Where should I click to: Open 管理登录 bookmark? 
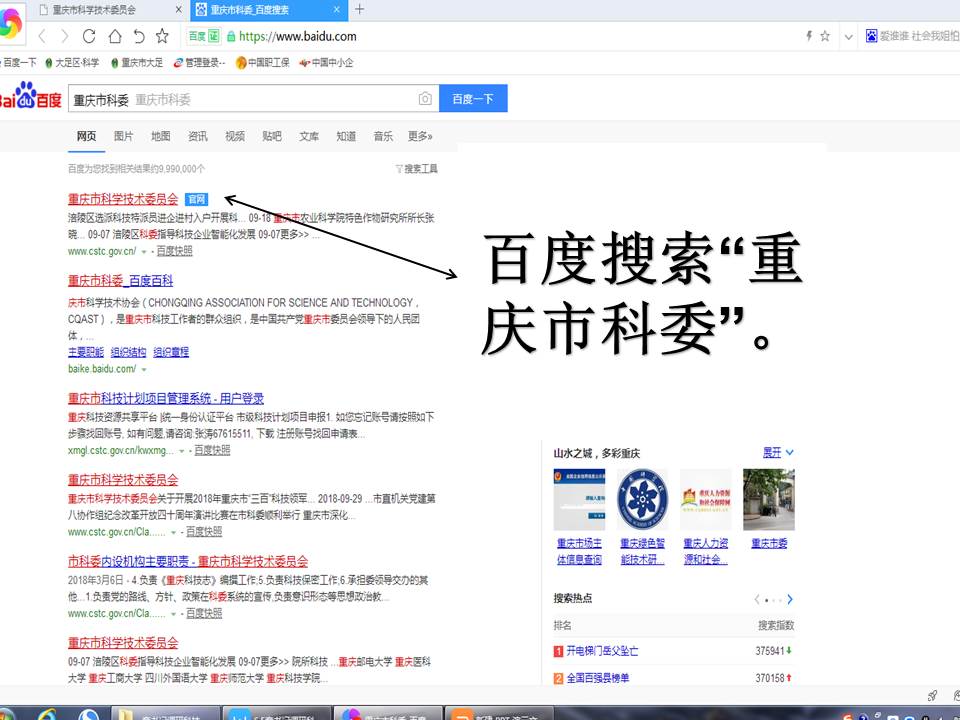[x=200, y=62]
